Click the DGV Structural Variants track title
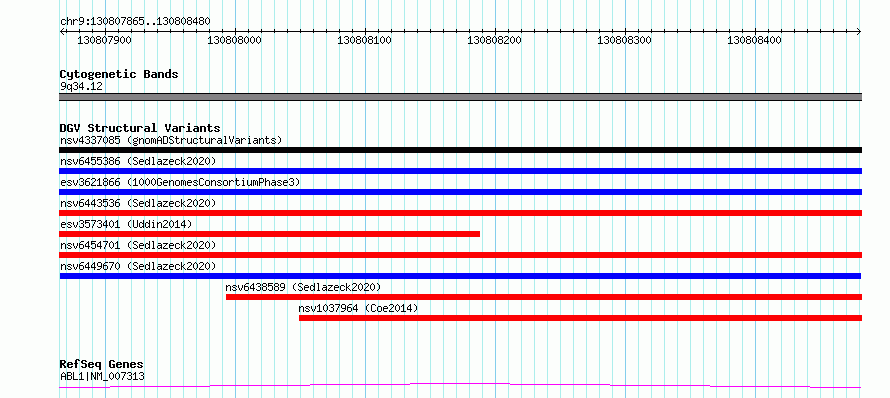 click(x=140, y=128)
